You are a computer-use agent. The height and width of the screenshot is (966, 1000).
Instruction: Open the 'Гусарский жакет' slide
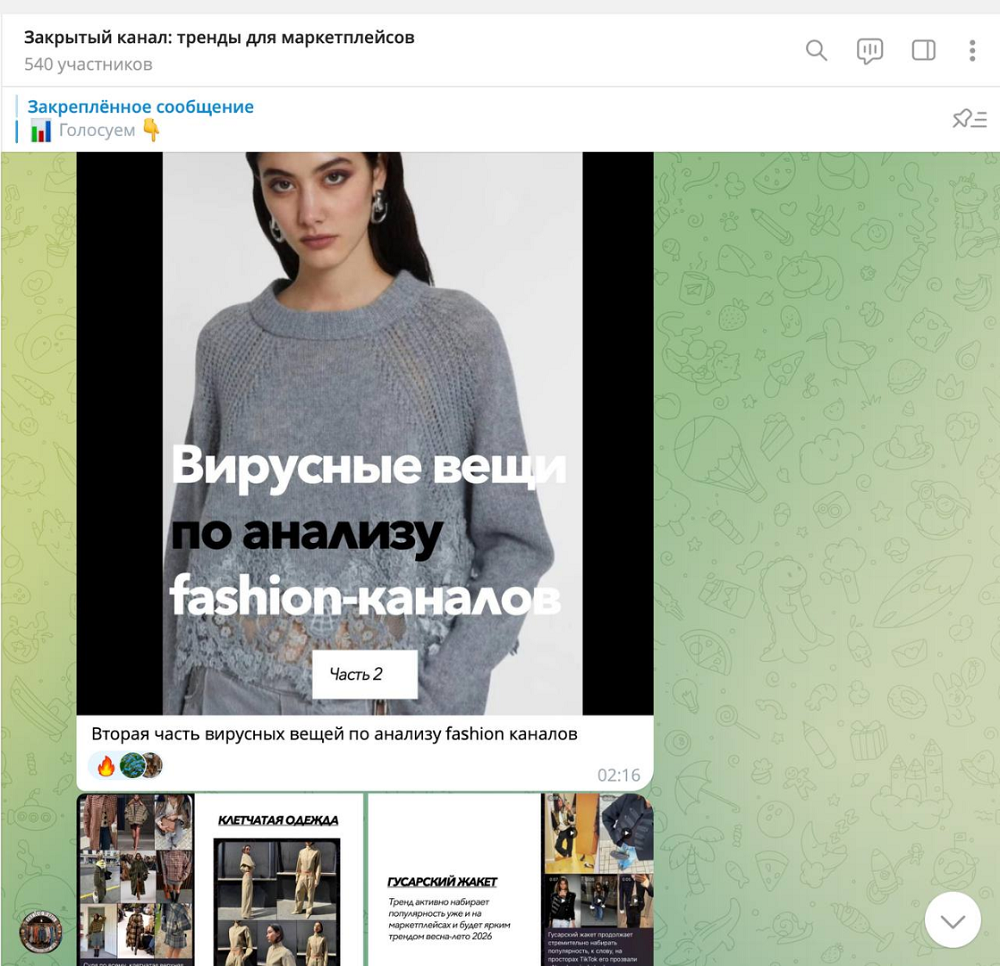[453, 878]
